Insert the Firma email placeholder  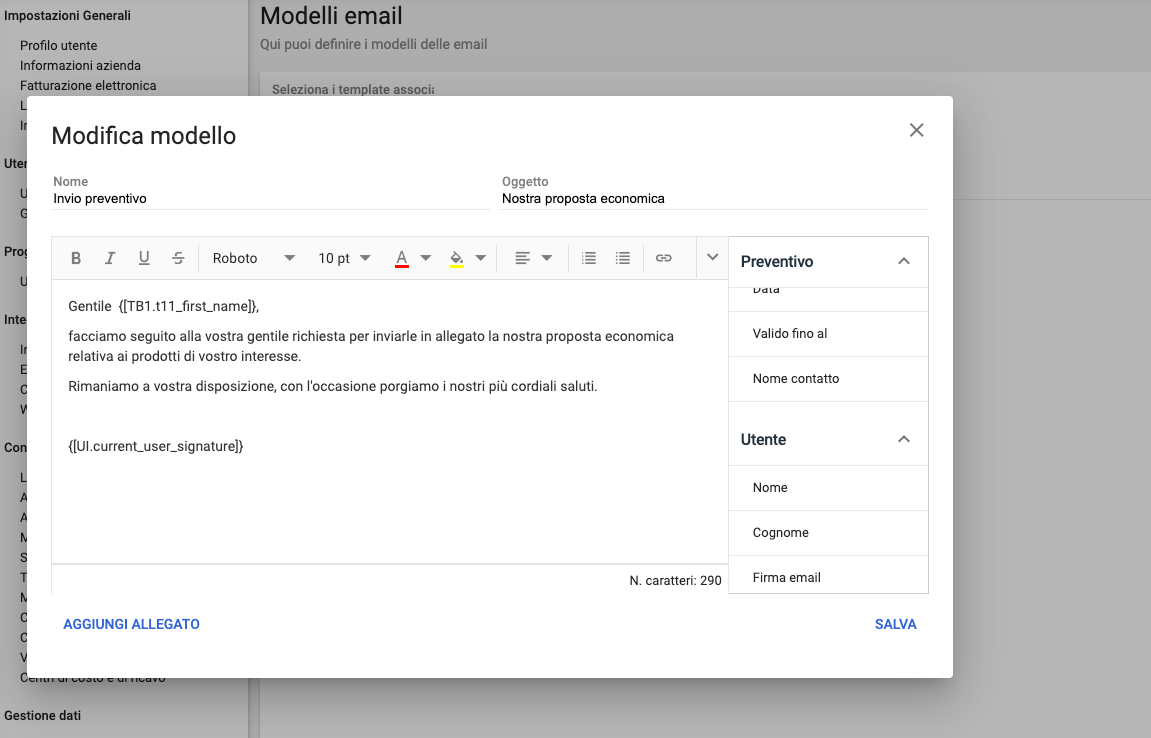828,576
